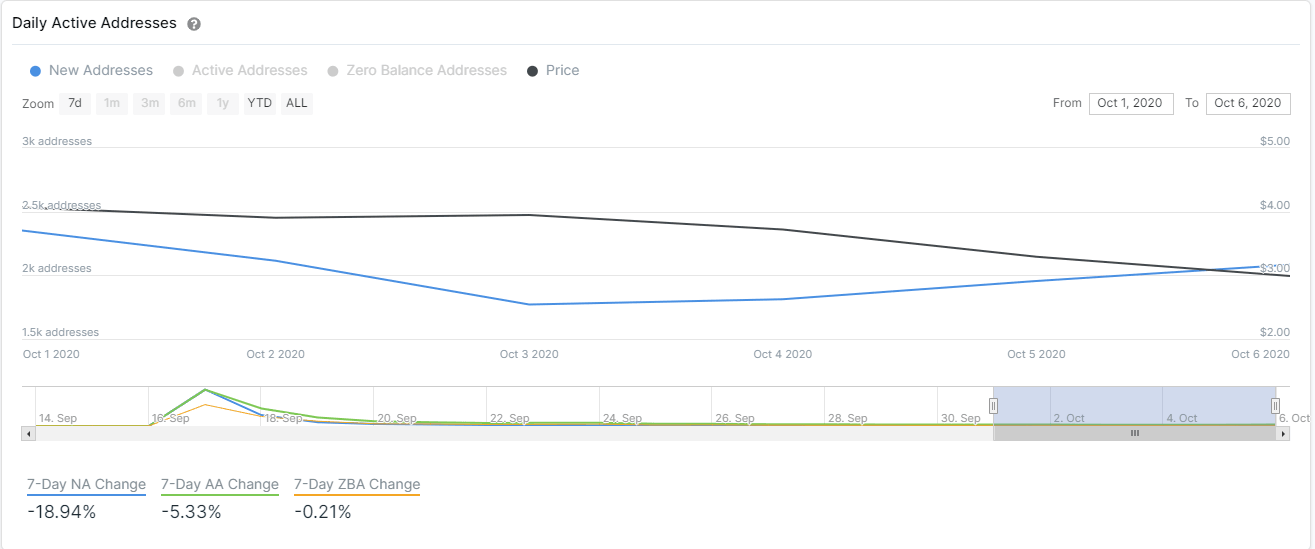This screenshot has height=549, width=1315.
Task: Click the From date field
Action: [1130, 103]
